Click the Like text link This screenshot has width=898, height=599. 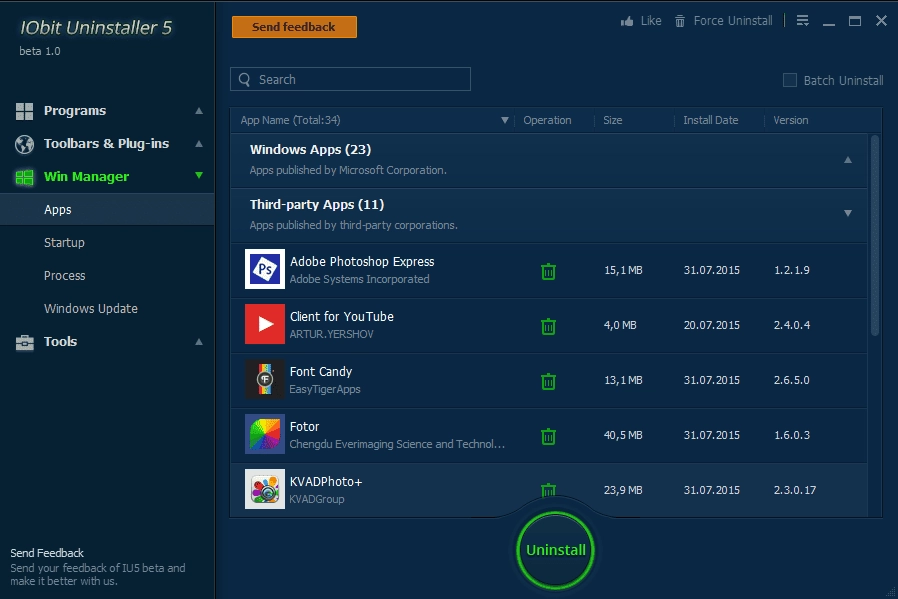pos(651,21)
